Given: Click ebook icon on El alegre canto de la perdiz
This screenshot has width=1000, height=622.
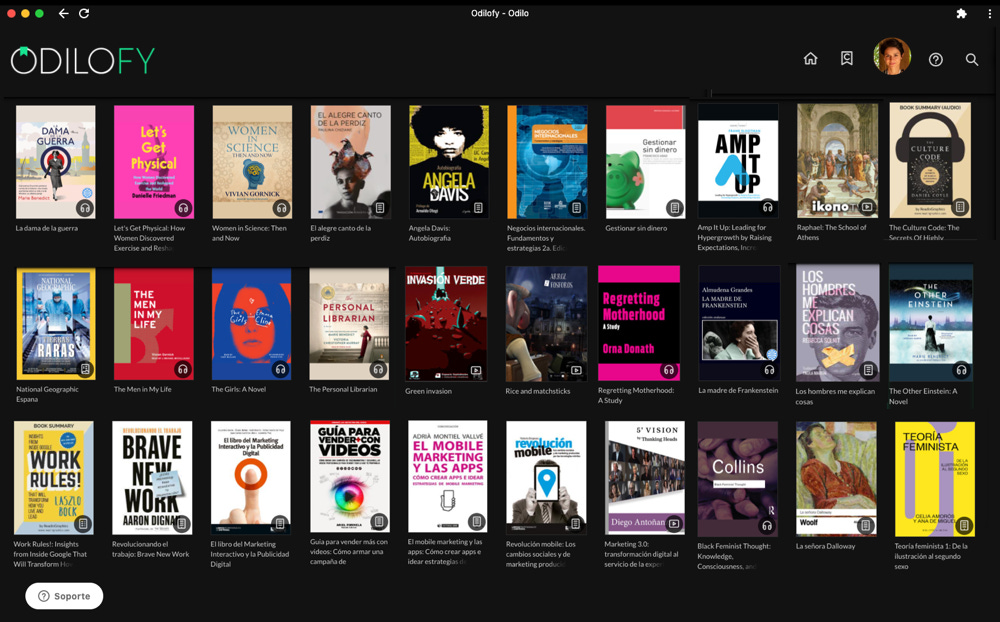Looking at the screenshot, I should point(380,208).
